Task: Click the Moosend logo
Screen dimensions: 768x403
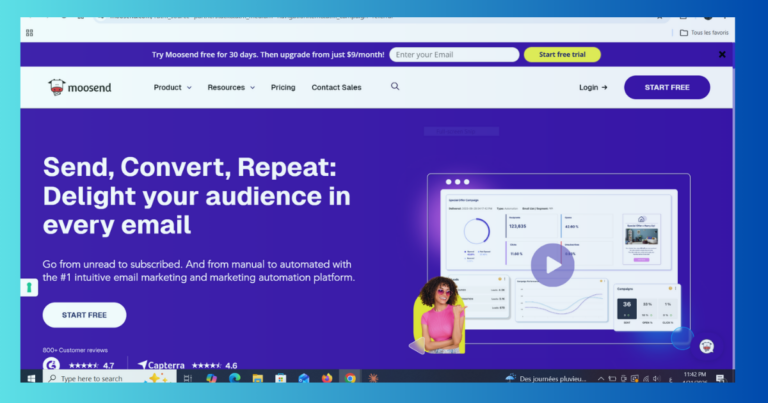Action: 80,87
